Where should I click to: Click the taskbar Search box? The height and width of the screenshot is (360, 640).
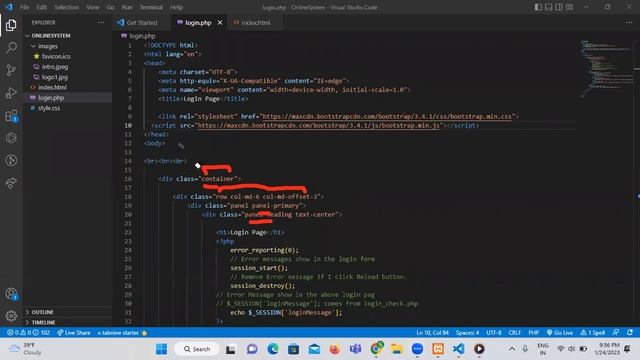pos(197,349)
